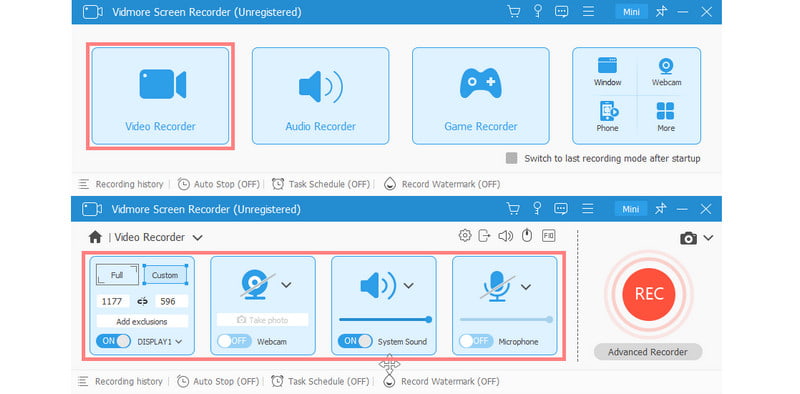Expand the Video Recorder mode dropdown

[x=197, y=238]
